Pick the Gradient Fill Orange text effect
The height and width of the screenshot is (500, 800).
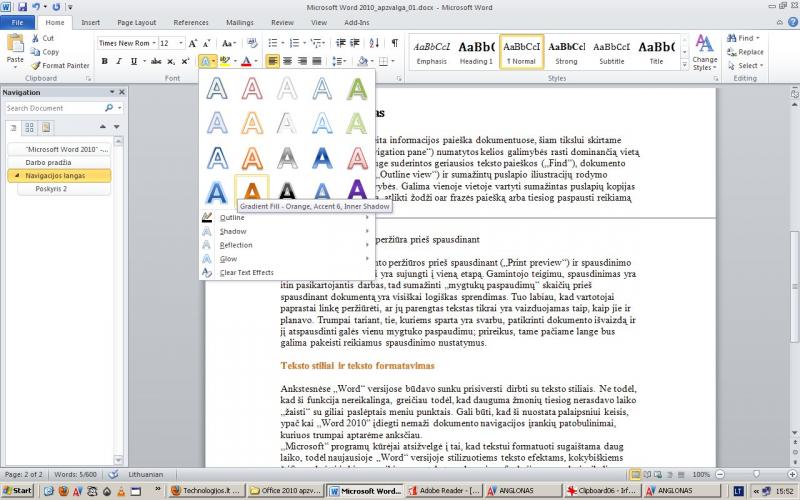point(252,190)
